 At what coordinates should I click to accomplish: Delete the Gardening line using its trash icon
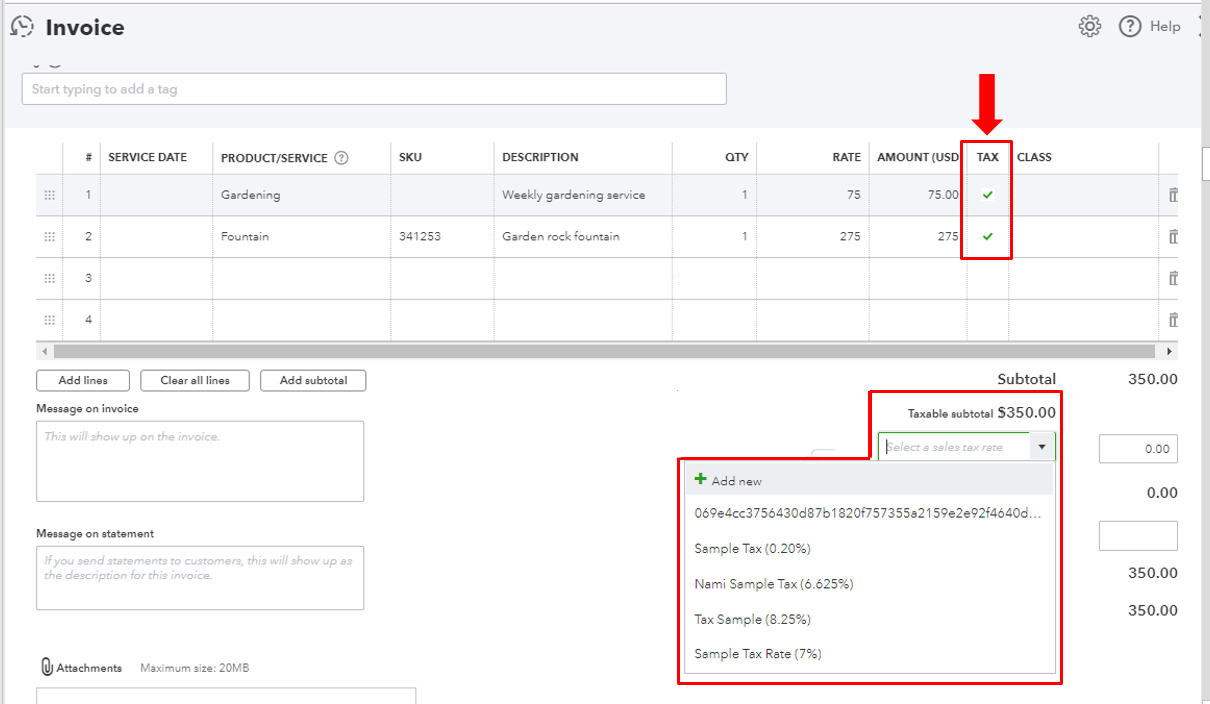point(1172,194)
